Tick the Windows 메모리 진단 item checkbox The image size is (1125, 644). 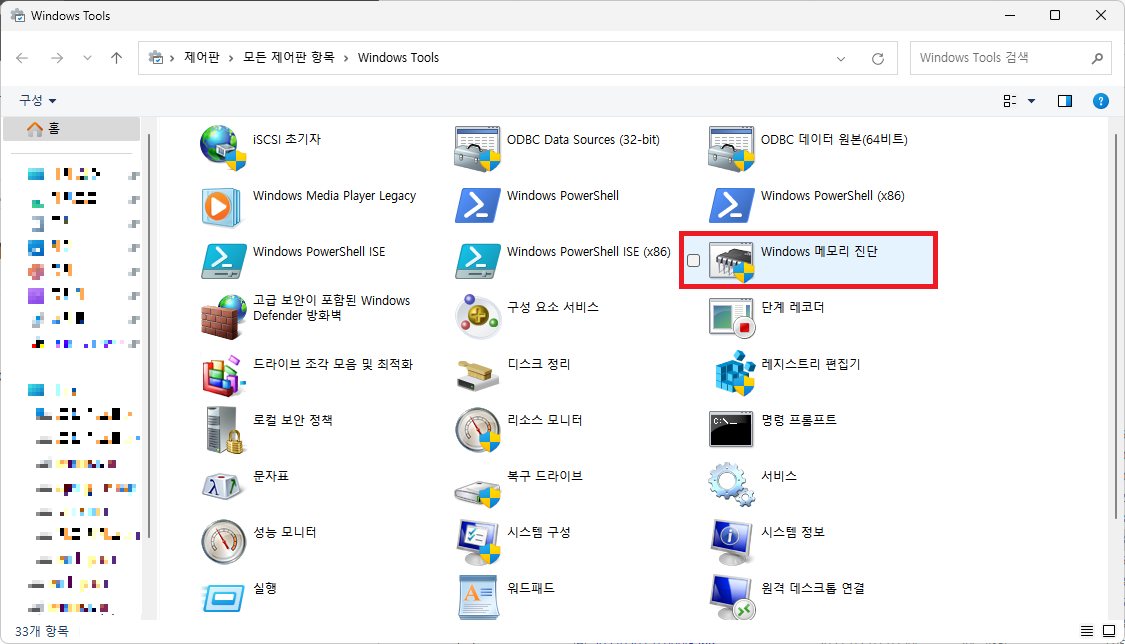(x=693, y=260)
